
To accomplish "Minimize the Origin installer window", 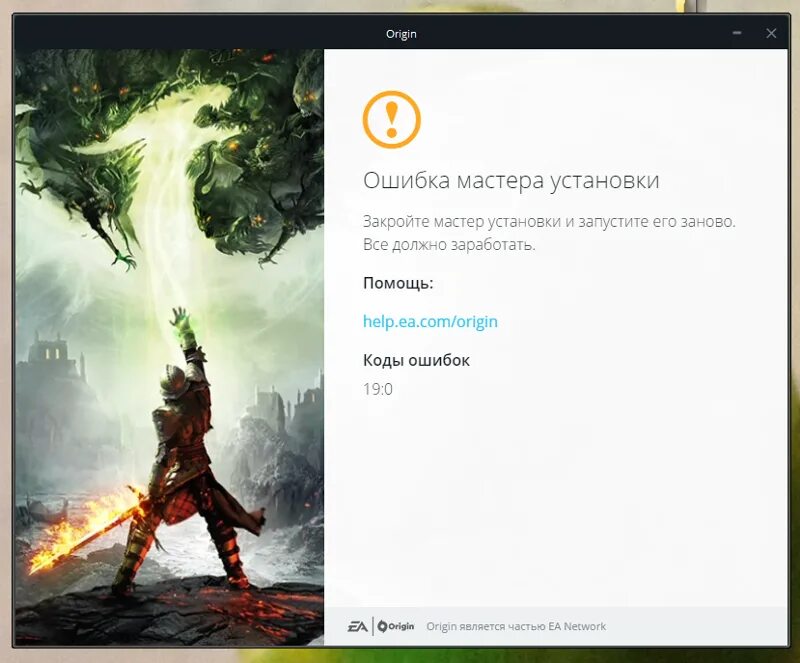I will pyautogui.click(x=737, y=33).
